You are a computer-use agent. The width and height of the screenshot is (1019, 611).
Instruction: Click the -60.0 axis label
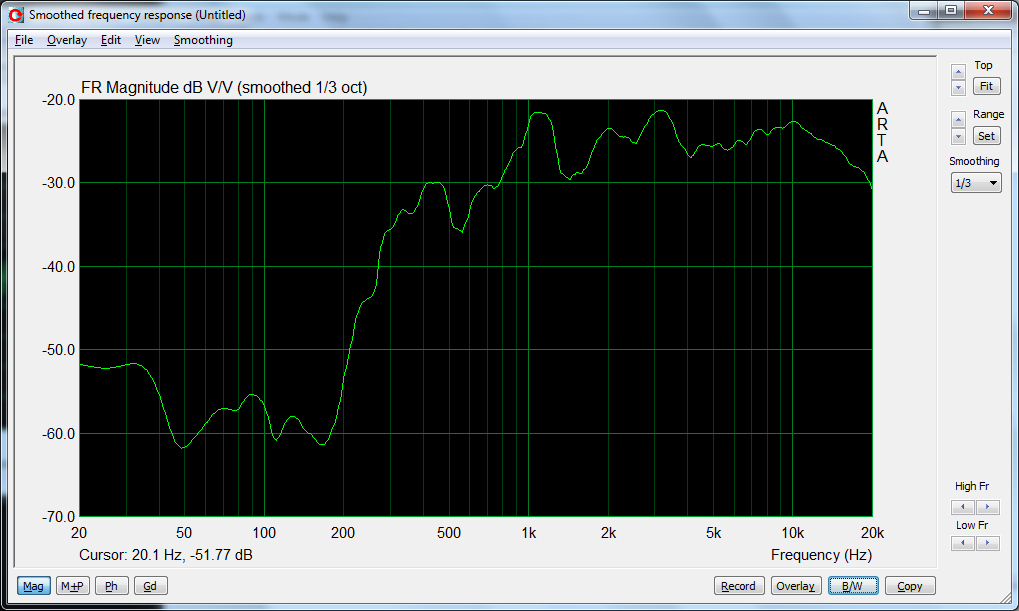pyautogui.click(x=58, y=434)
